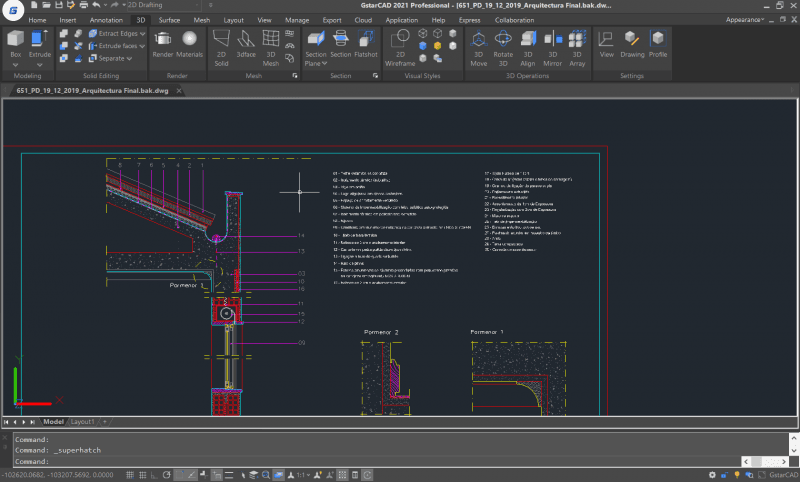
Task: Open the Layout1 drawing tab
Action: click(x=82, y=422)
